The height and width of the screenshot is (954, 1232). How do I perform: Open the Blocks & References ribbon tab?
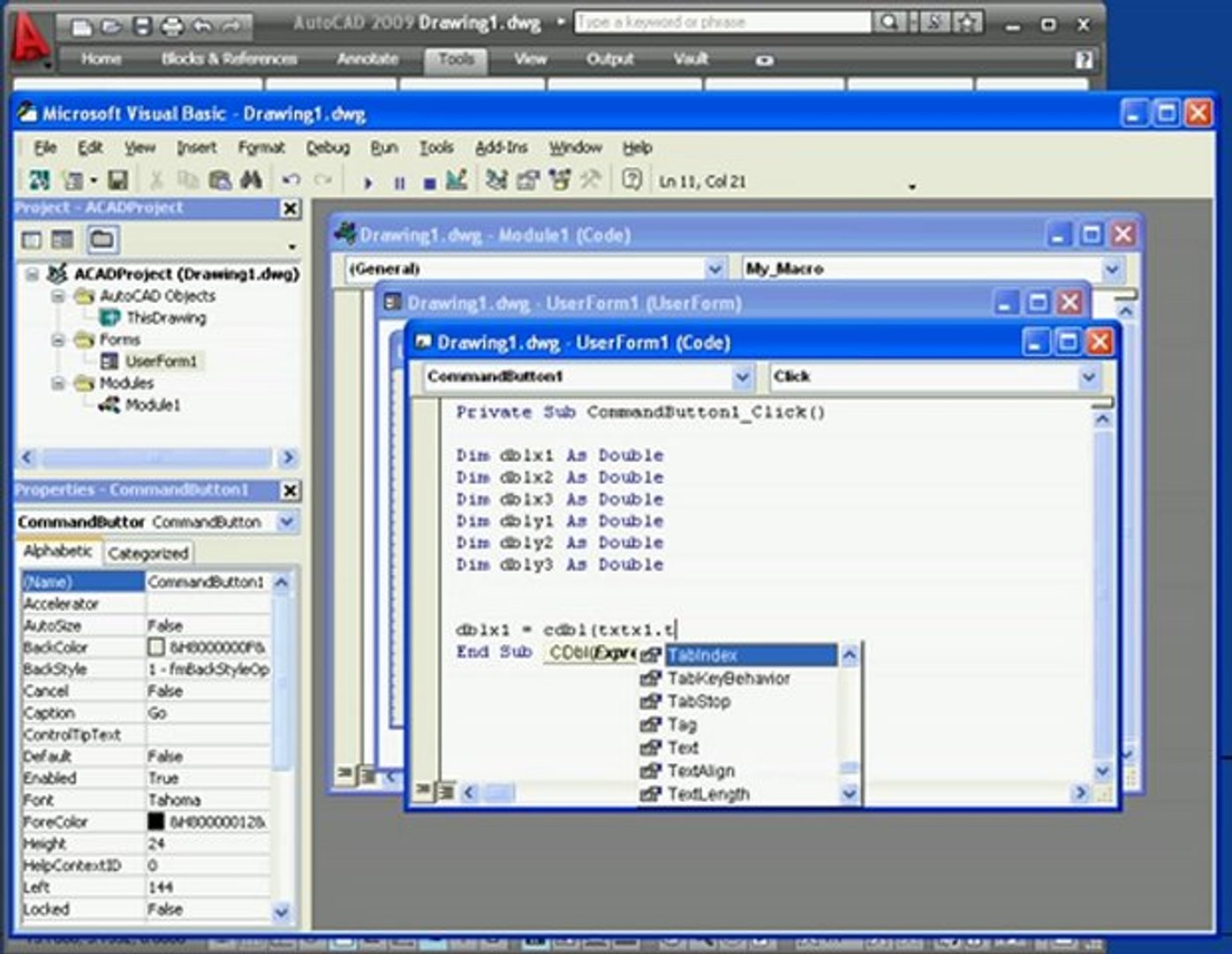(229, 59)
